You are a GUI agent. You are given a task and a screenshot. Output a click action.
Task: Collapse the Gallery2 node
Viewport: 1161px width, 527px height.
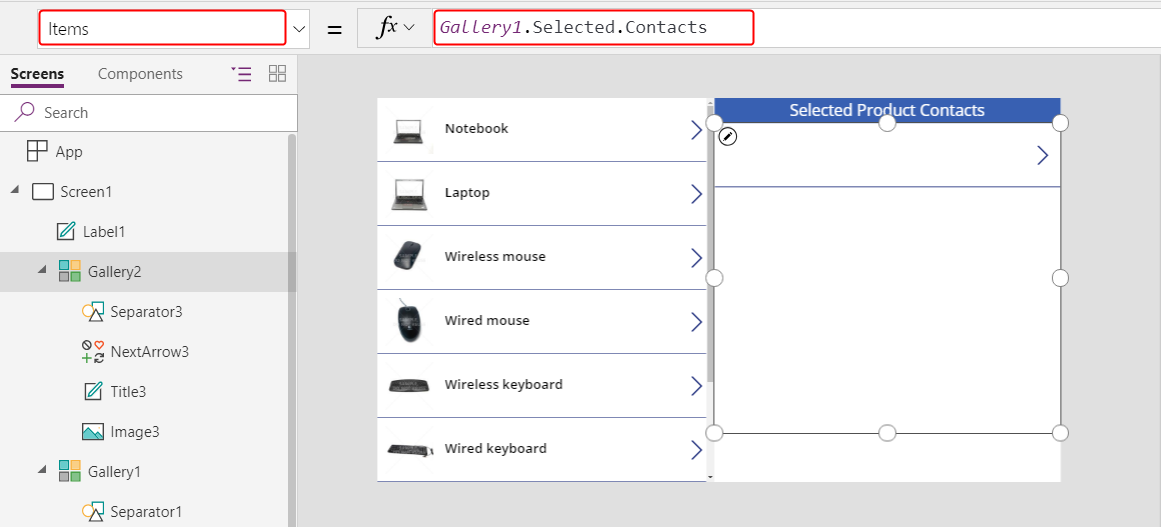[42, 272]
